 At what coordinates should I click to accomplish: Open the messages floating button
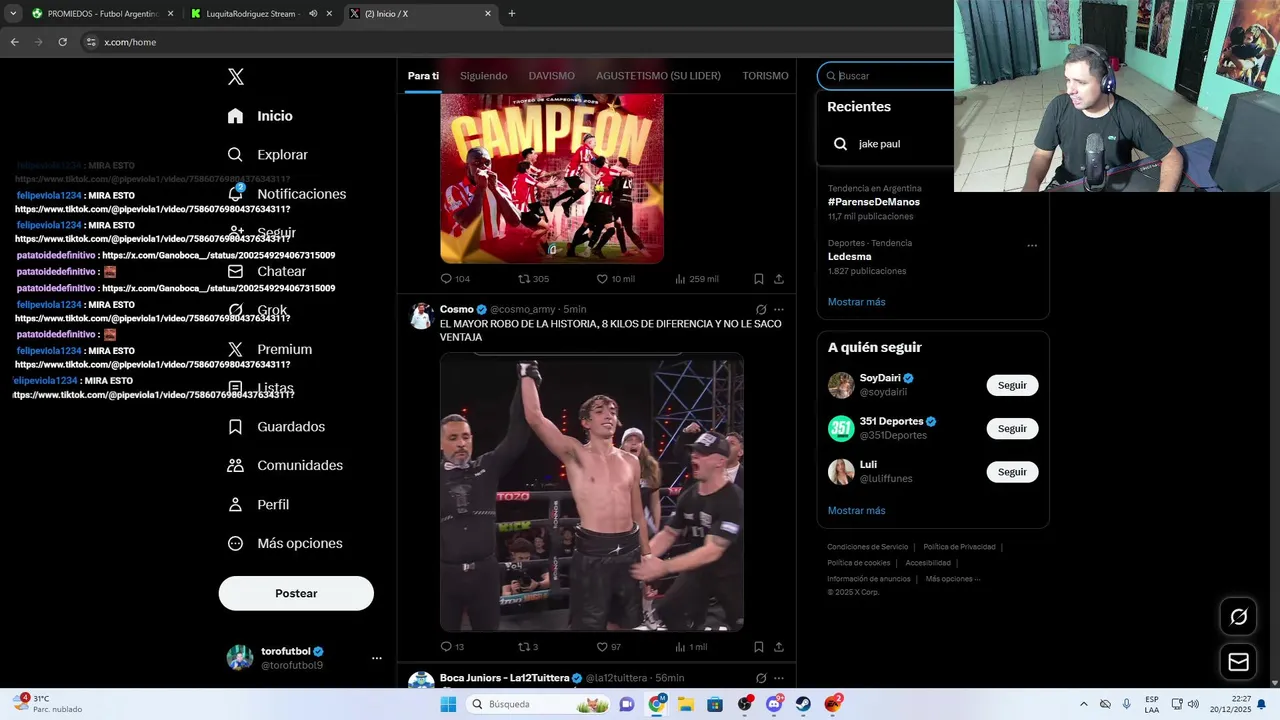[x=1238, y=662]
